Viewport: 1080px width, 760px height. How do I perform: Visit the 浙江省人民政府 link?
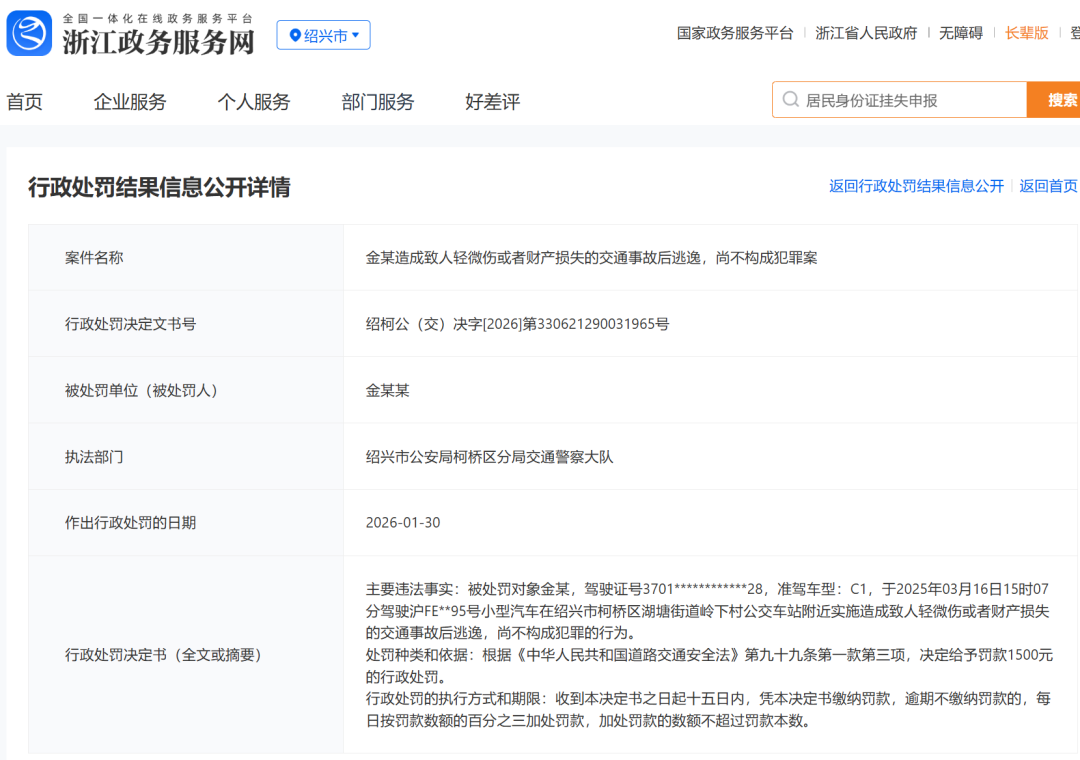[866, 33]
